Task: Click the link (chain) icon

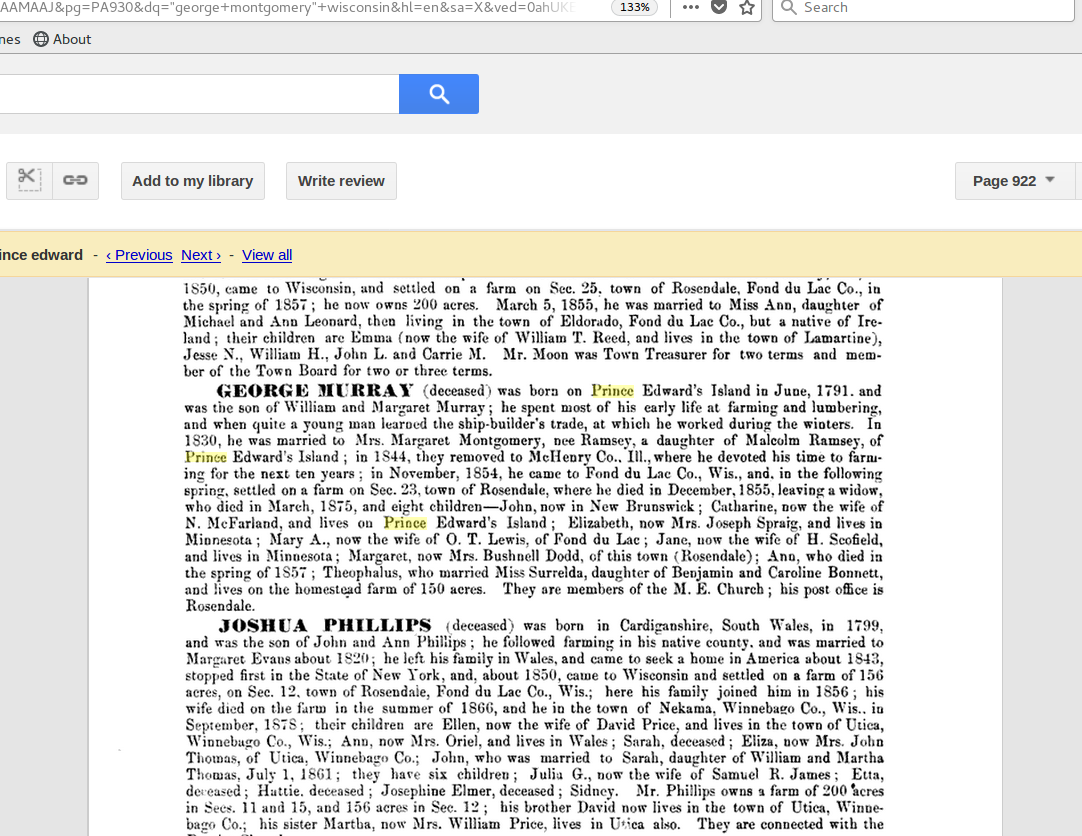Action: (x=75, y=181)
